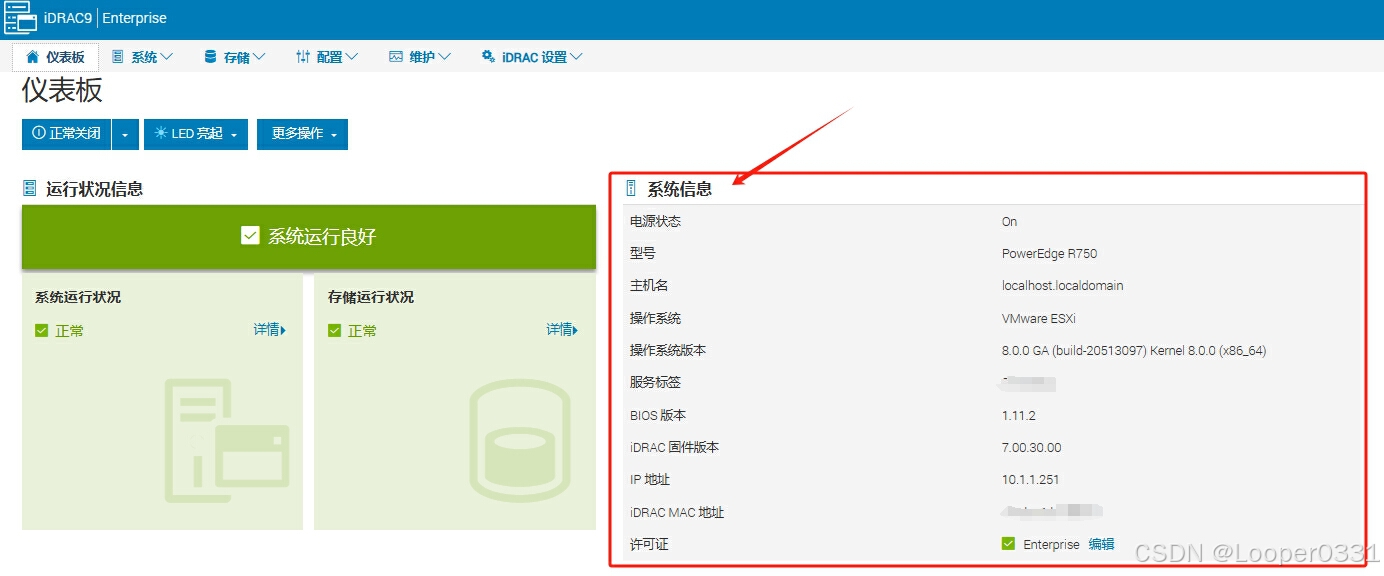Expand the iDRAC 设置 menu chevron
The height and width of the screenshot is (576, 1384).
tap(576, 57)
